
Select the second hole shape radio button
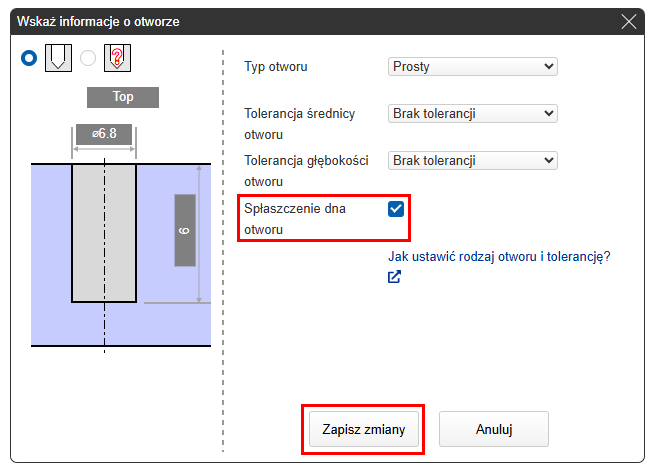88,58
